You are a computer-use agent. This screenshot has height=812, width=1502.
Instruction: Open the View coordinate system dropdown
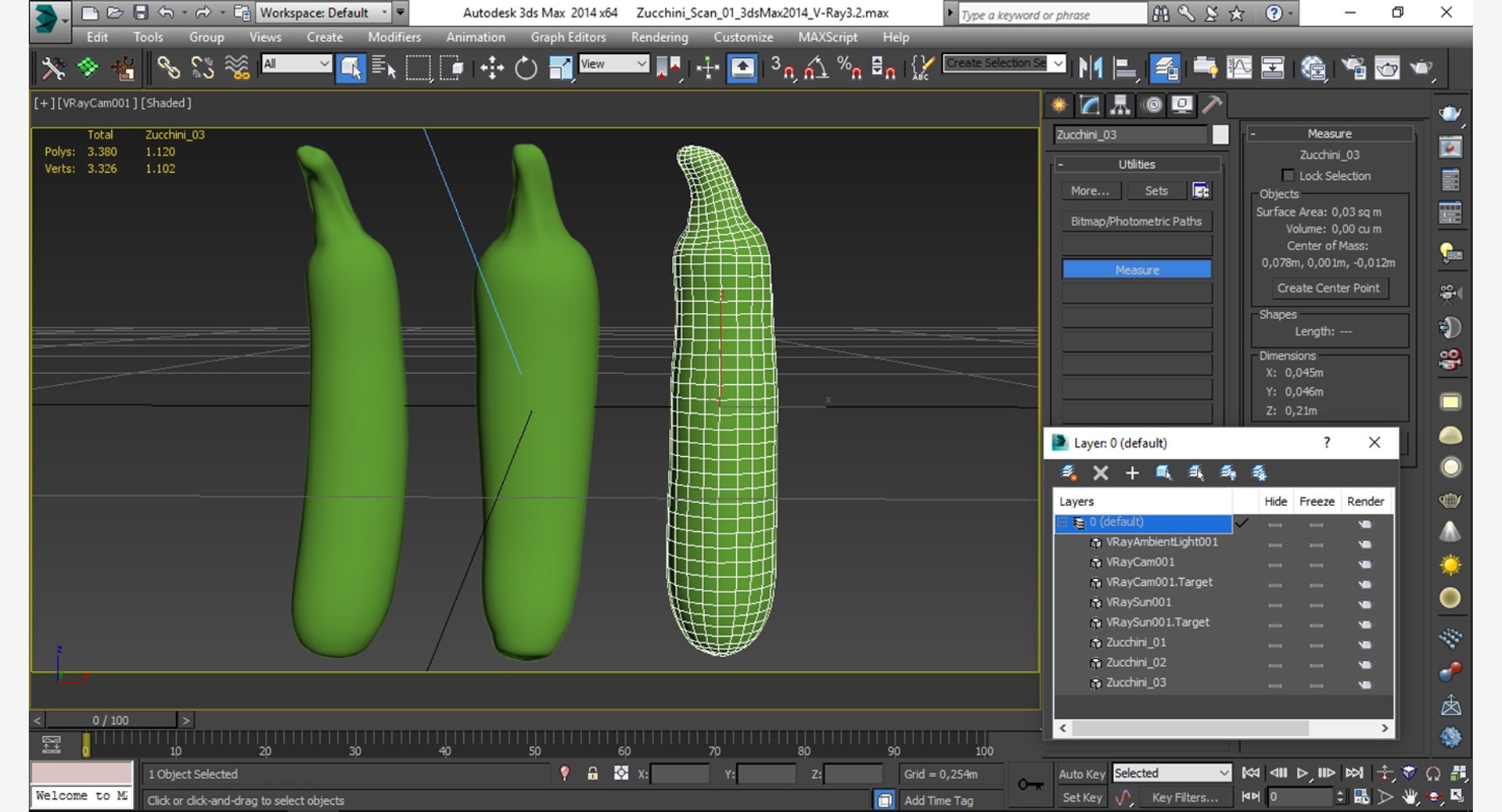(614, 64)
